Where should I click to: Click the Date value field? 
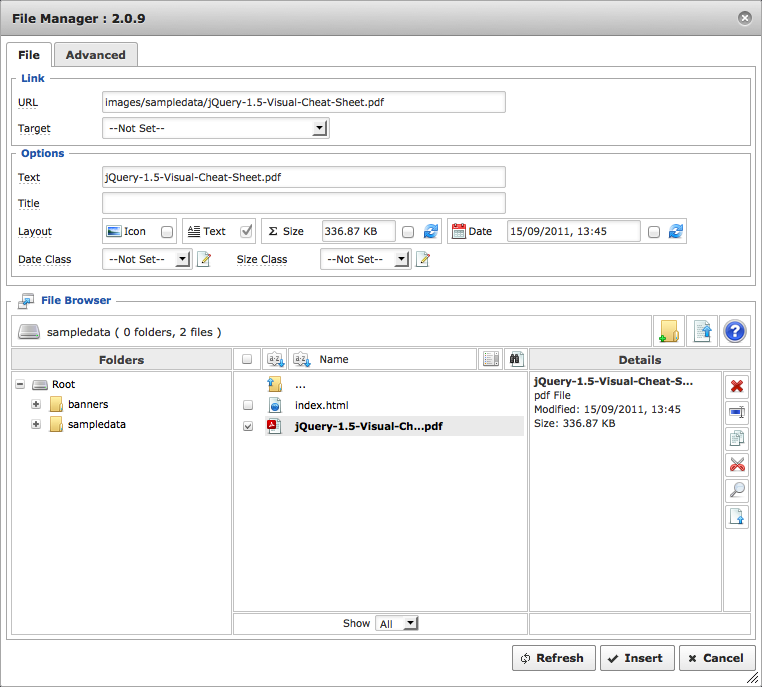(x=573, y=231)
